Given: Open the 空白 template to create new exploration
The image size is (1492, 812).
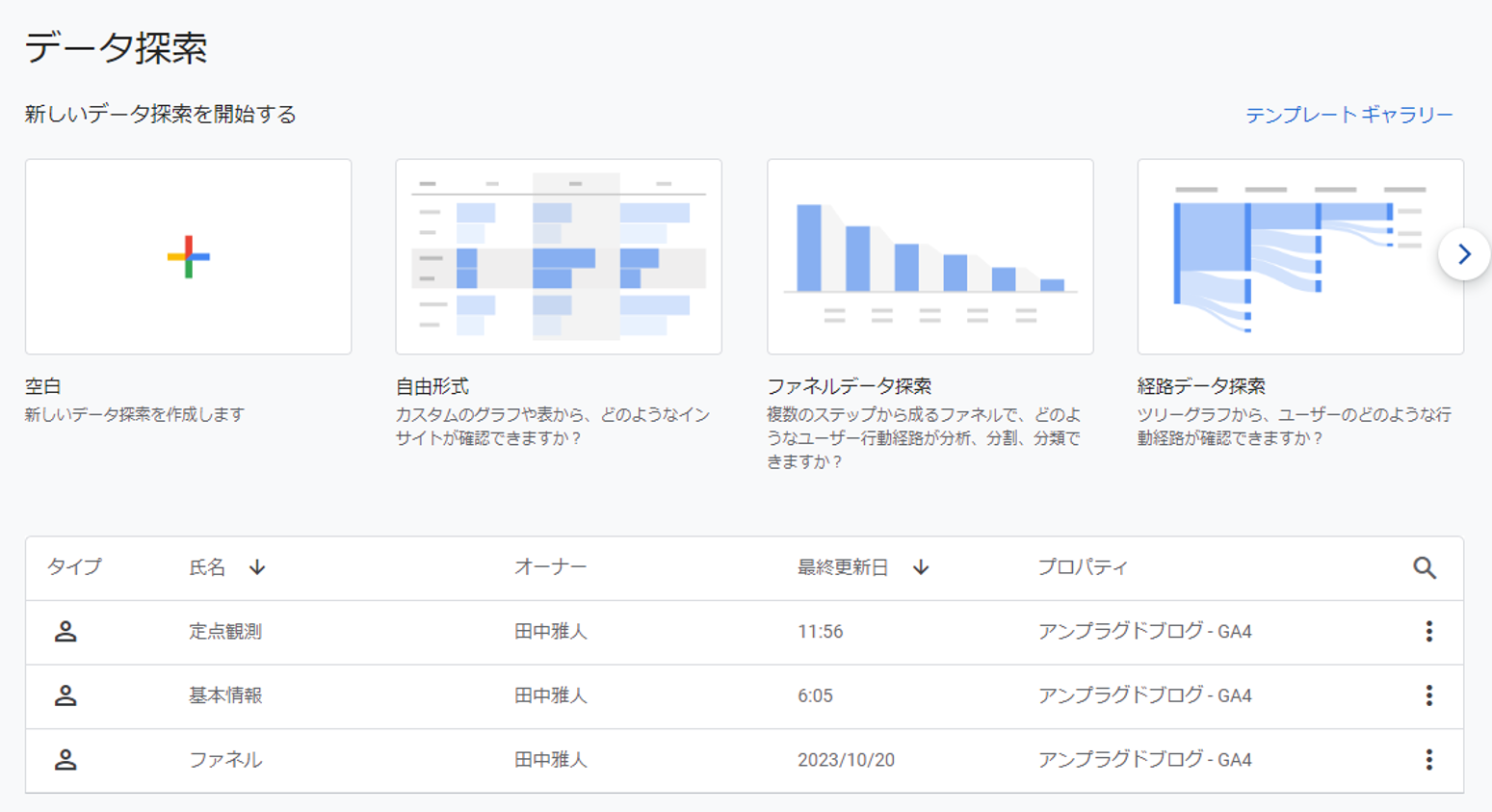Looking at the screenshot, I should point(188,256).
